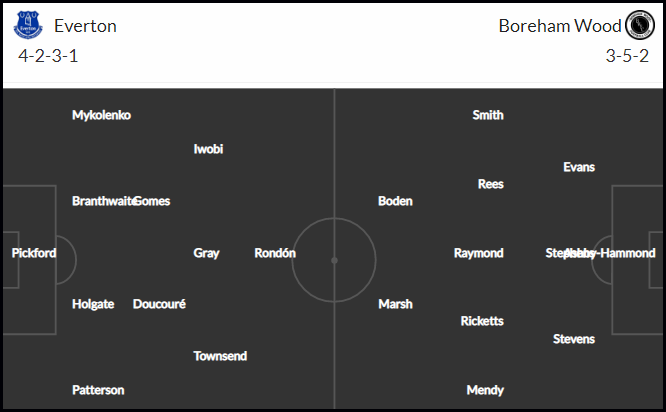Click on Townsend's name

[220, 356]
